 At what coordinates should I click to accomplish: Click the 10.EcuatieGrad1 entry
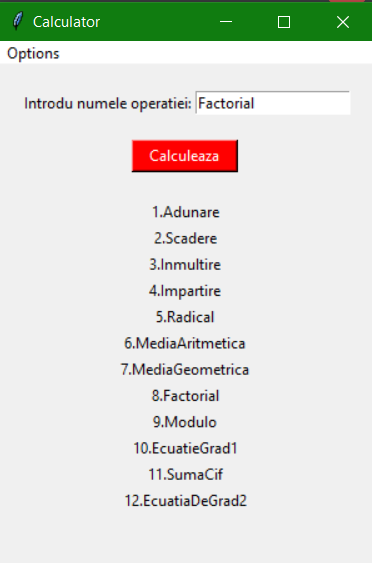click(x=185, y=448)
